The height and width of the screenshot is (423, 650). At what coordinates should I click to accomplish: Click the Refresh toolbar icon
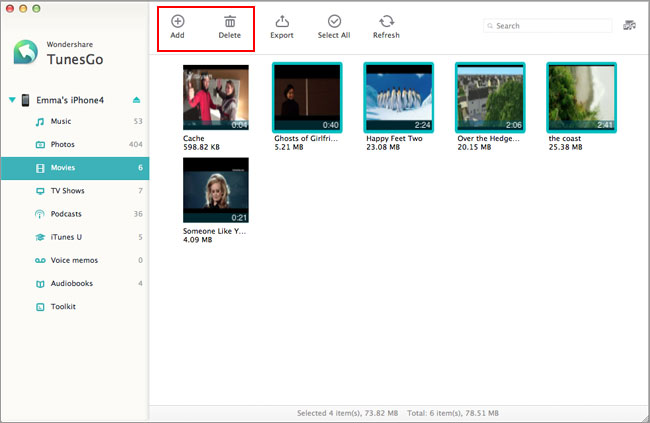(386, 21)
